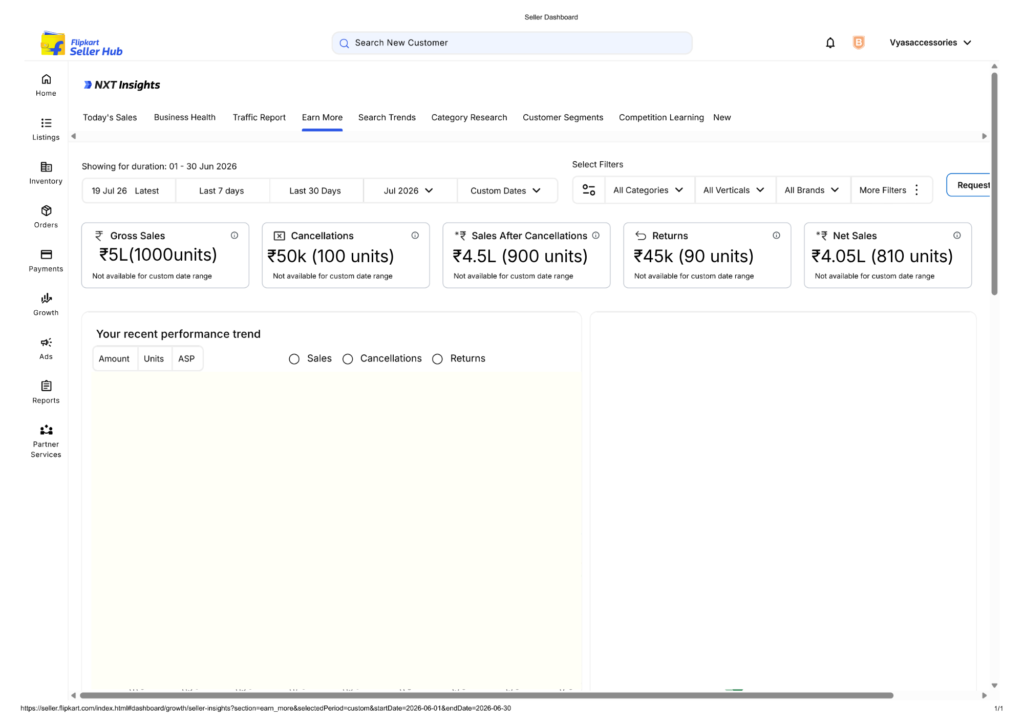This screenshot has width=1024, height=724.
Task: Click the vertical scrollbar down arrow
Action: coord(994,685)
